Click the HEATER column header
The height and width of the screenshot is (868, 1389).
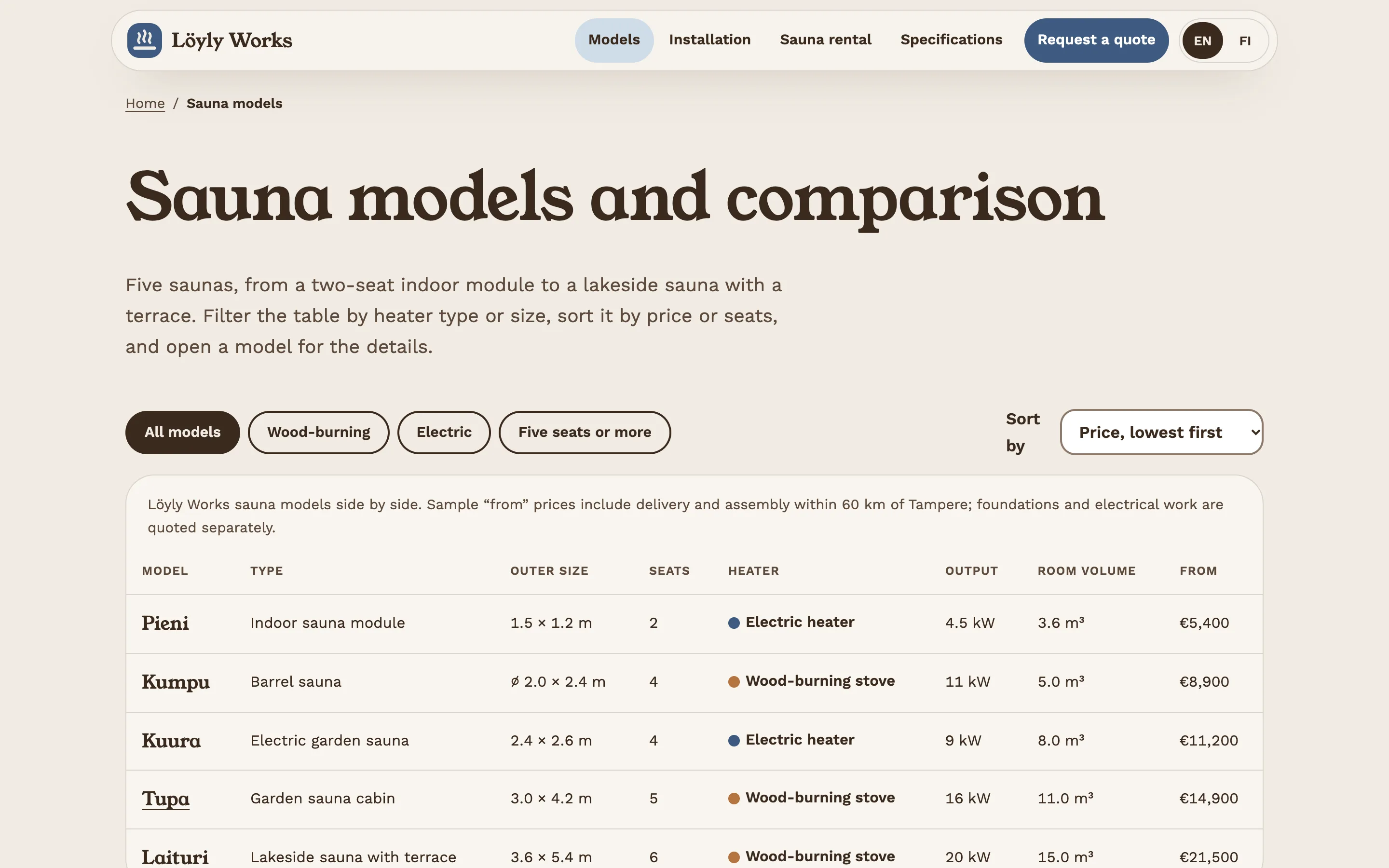754,570
